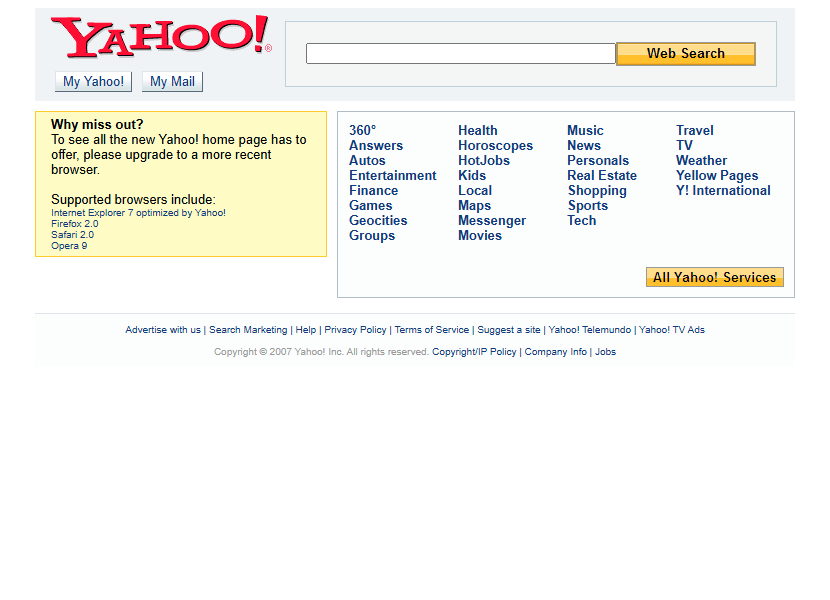
Task: Click the 'Why miss out?' heading text
Action: (x=97, y=124)
